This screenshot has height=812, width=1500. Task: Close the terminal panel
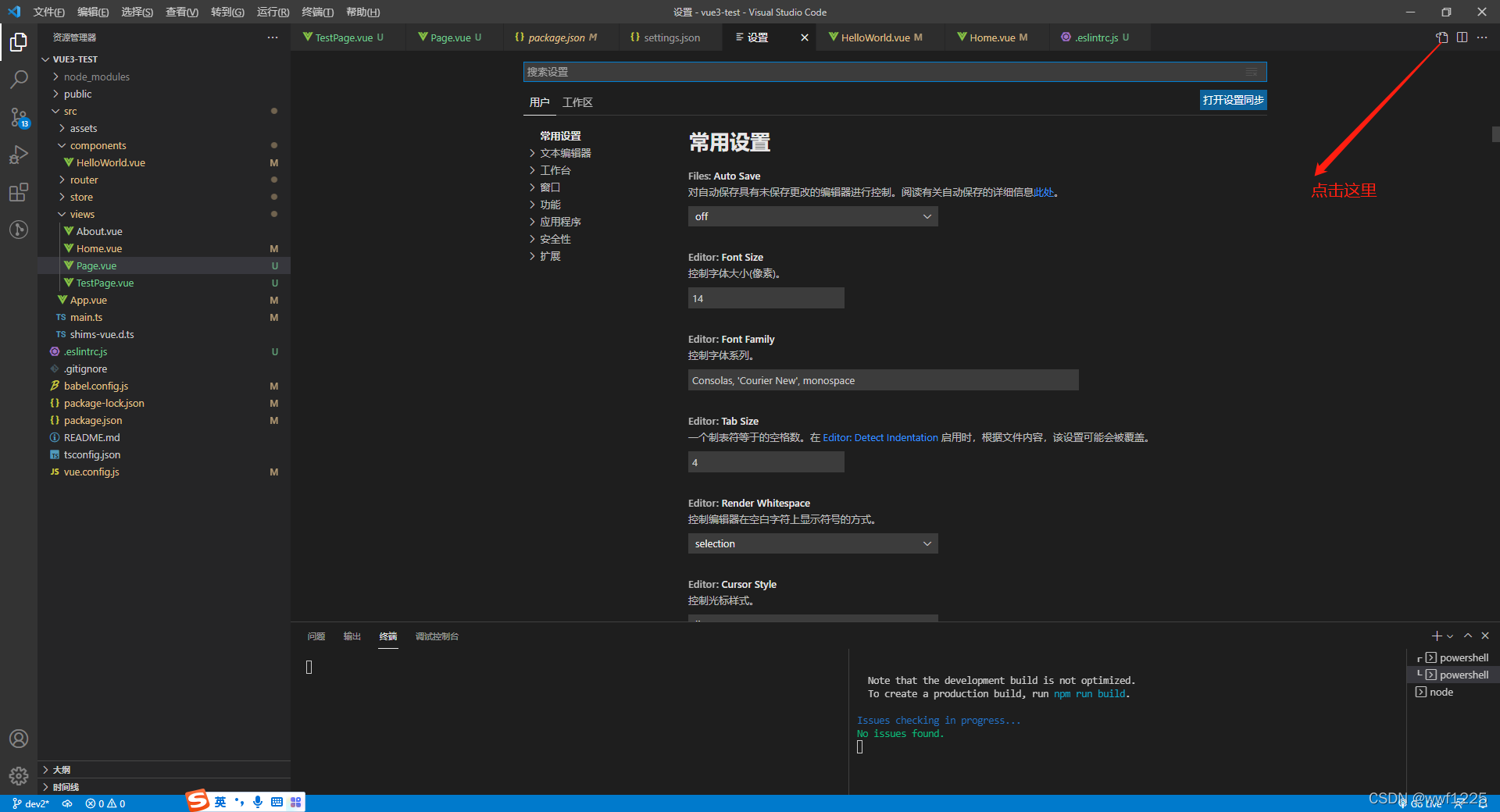click(x=1485, y=636)
